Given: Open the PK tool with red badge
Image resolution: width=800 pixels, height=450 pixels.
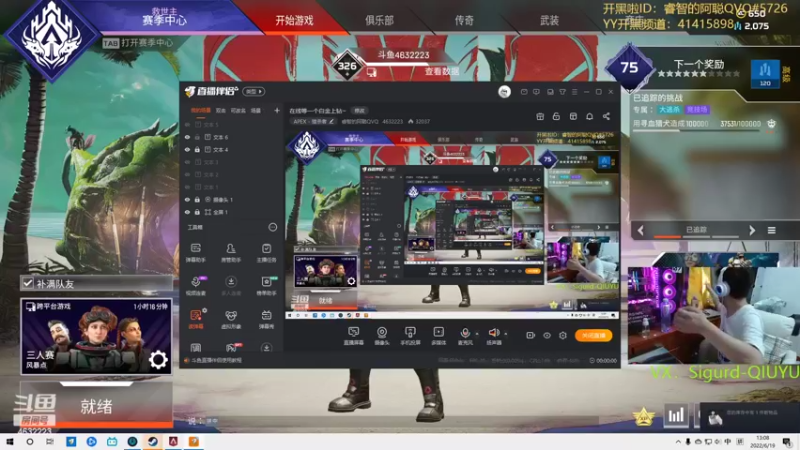Looking at the screenshot, I should [x=232, y=348].
